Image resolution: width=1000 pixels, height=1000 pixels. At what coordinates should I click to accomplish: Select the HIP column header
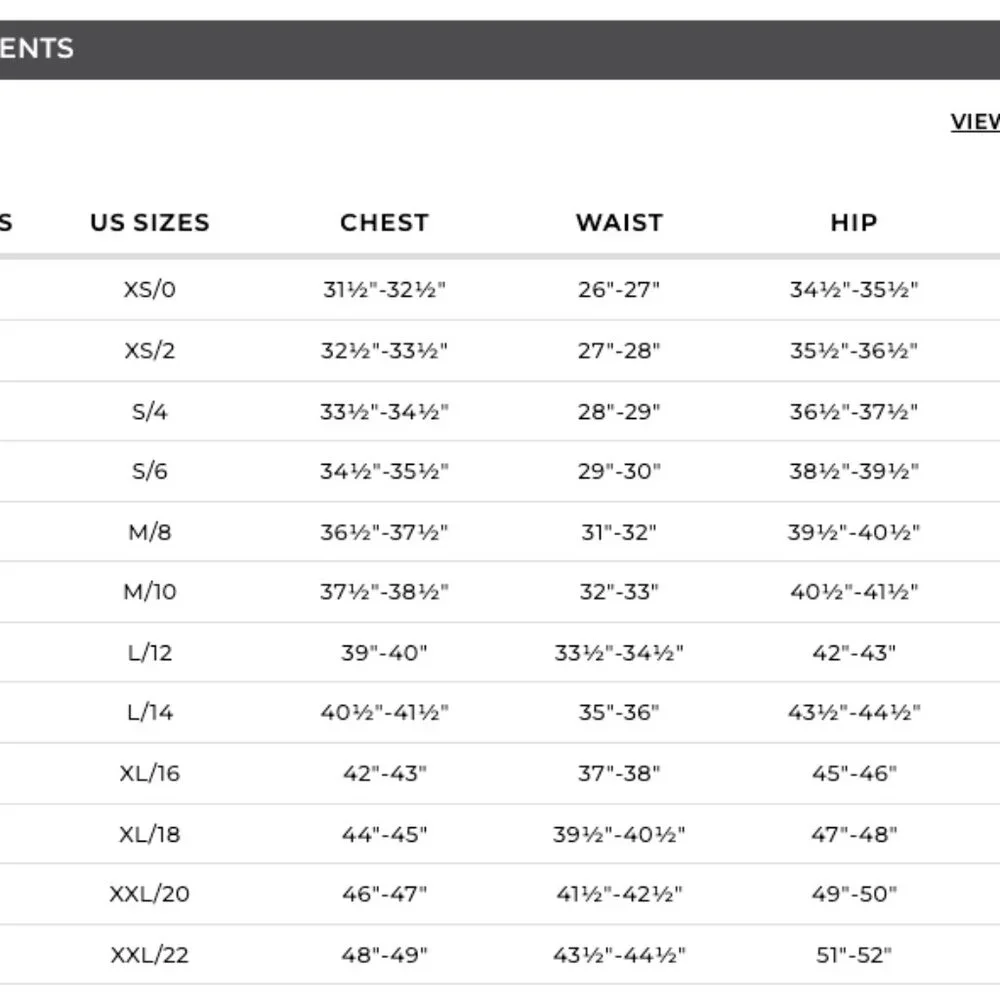coord(854,223)
